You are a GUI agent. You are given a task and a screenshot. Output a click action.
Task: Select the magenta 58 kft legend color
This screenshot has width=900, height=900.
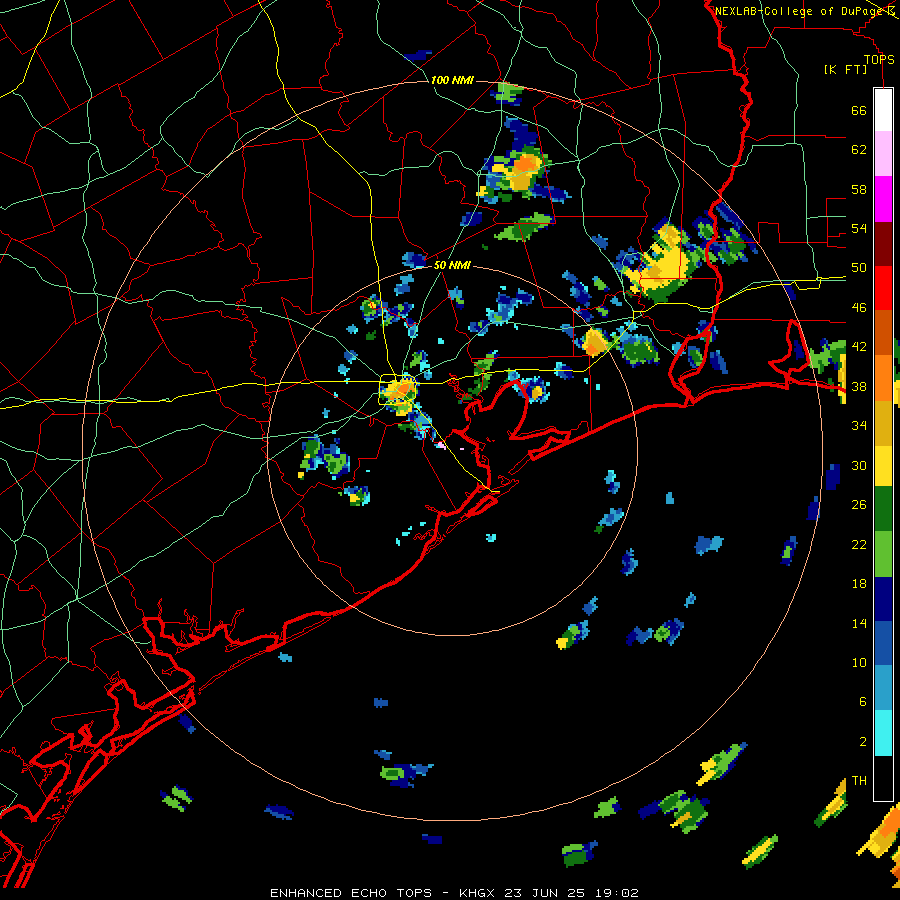(883, 199)
